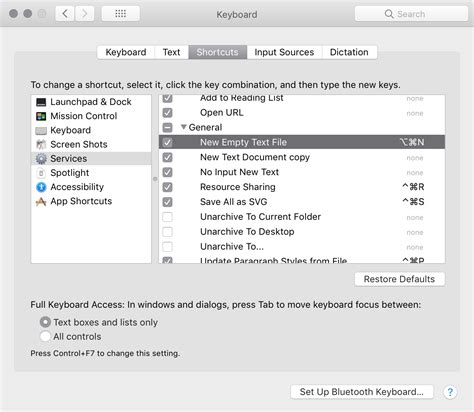Select the Spotlight category icon
This screenshot has width=474, height=412.
pyautogui.click(x=41, y=173)
